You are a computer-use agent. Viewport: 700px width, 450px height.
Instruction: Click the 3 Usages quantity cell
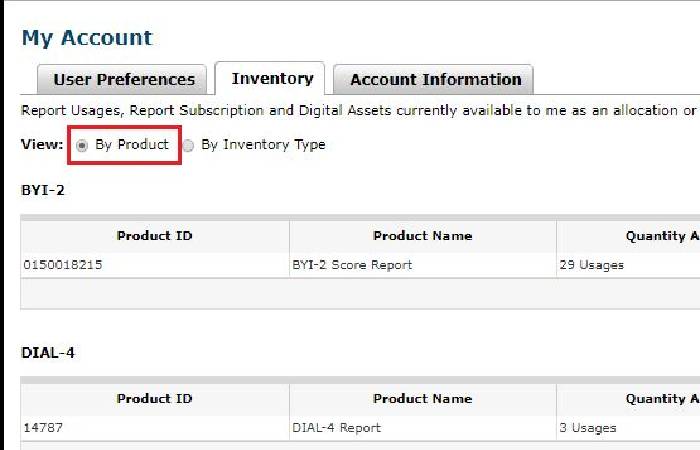[588, 428]
